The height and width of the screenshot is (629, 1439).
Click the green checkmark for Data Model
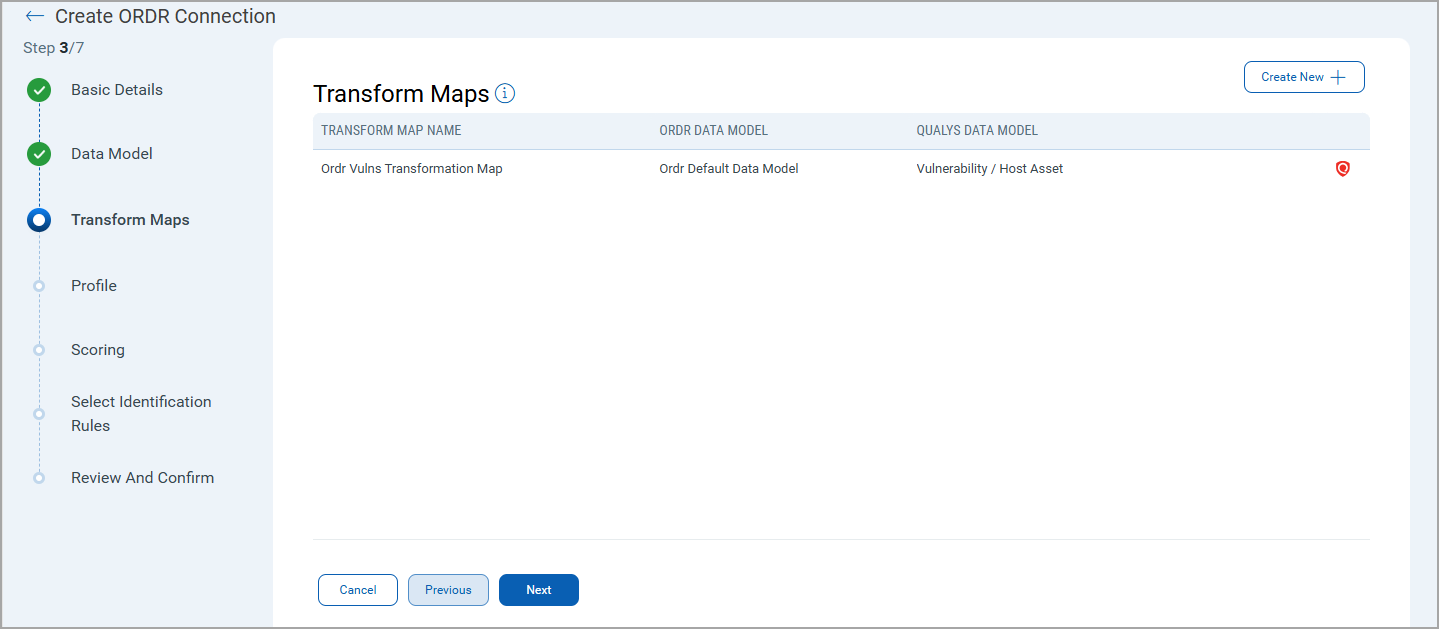click(x=39, y=154)
